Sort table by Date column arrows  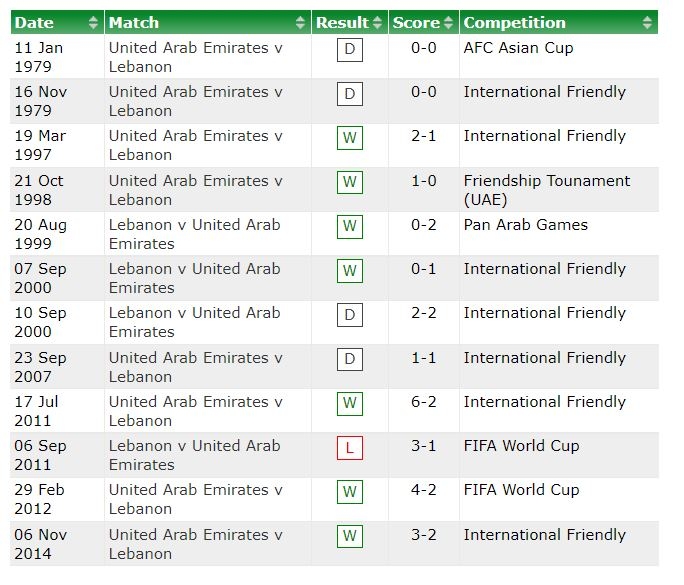coord(93,23)
